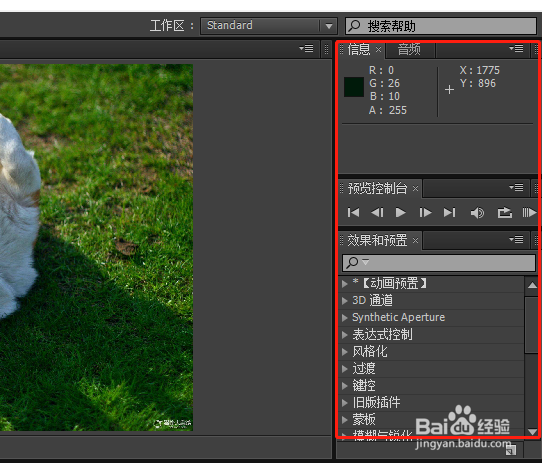This screenshot has height=463, width=542.
Task: Click the new animation preset icon
Action: coord(511,450)
